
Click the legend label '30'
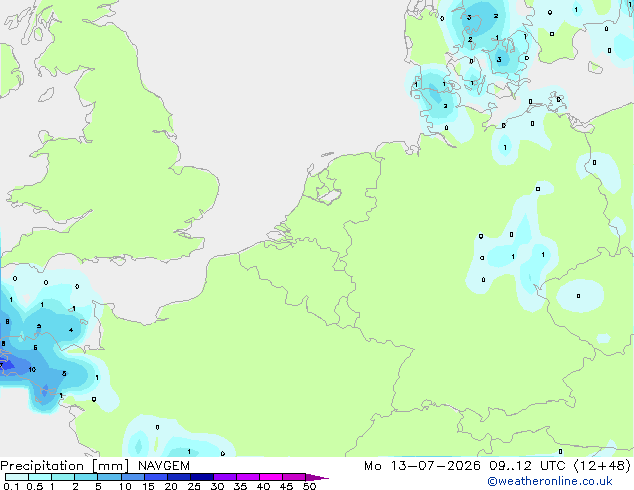pyautogui.click(x=218, y=486)
